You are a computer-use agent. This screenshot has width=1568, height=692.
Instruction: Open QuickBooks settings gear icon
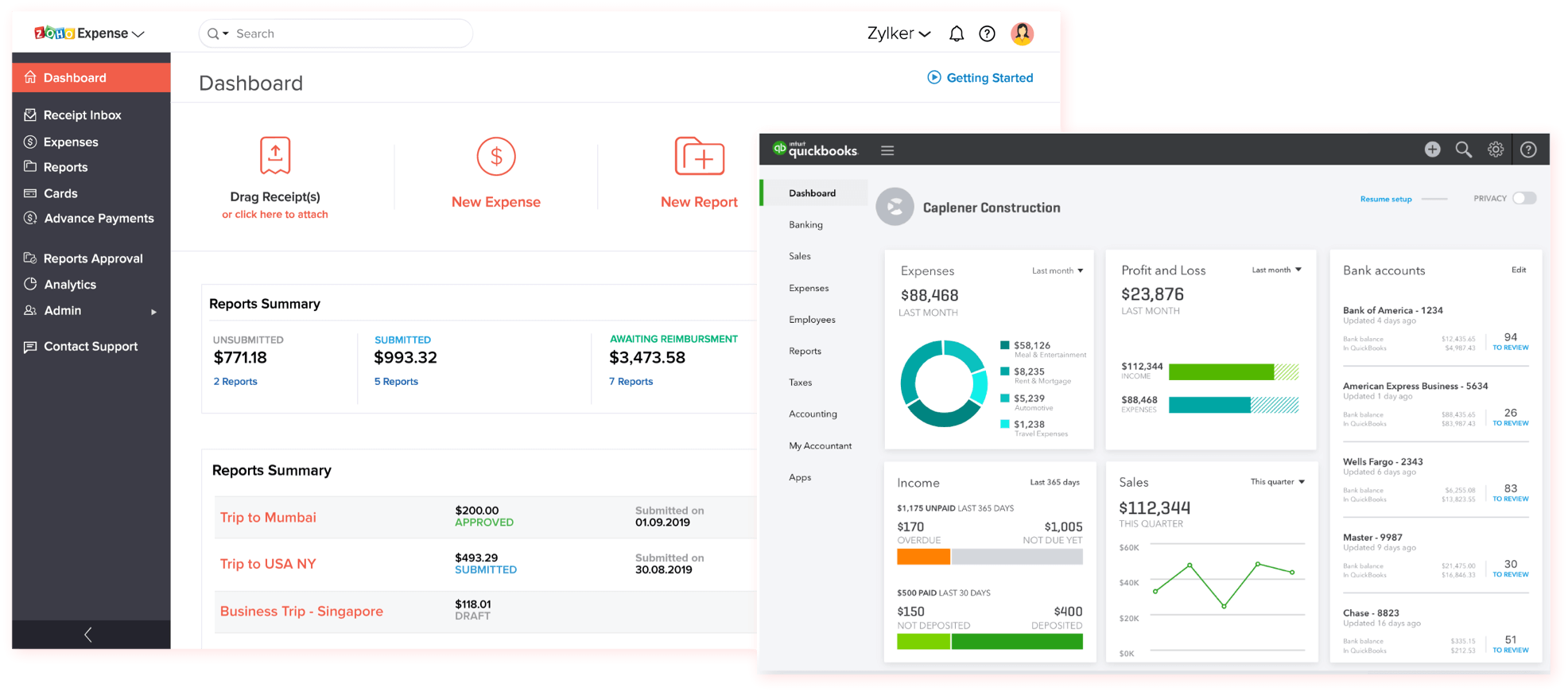pos(1496,150)
